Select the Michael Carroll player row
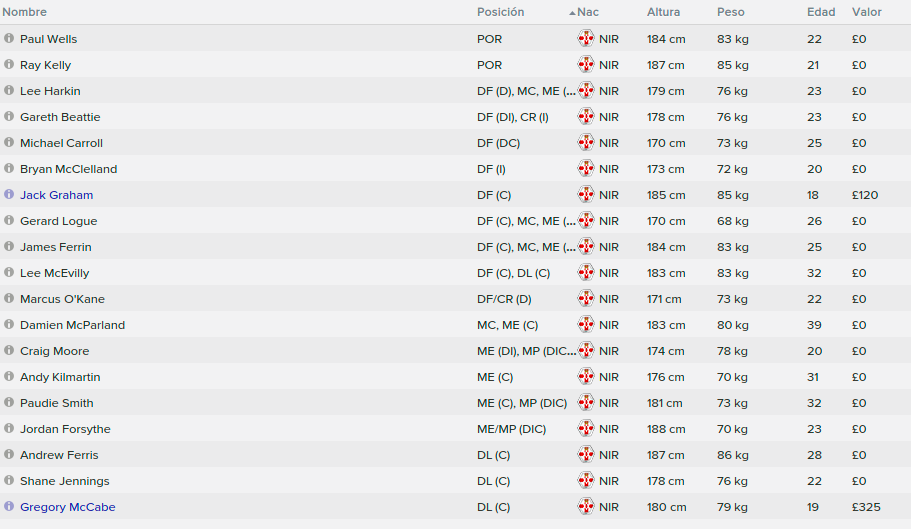The height and width of the screenshot is (529, 911). 456,143
